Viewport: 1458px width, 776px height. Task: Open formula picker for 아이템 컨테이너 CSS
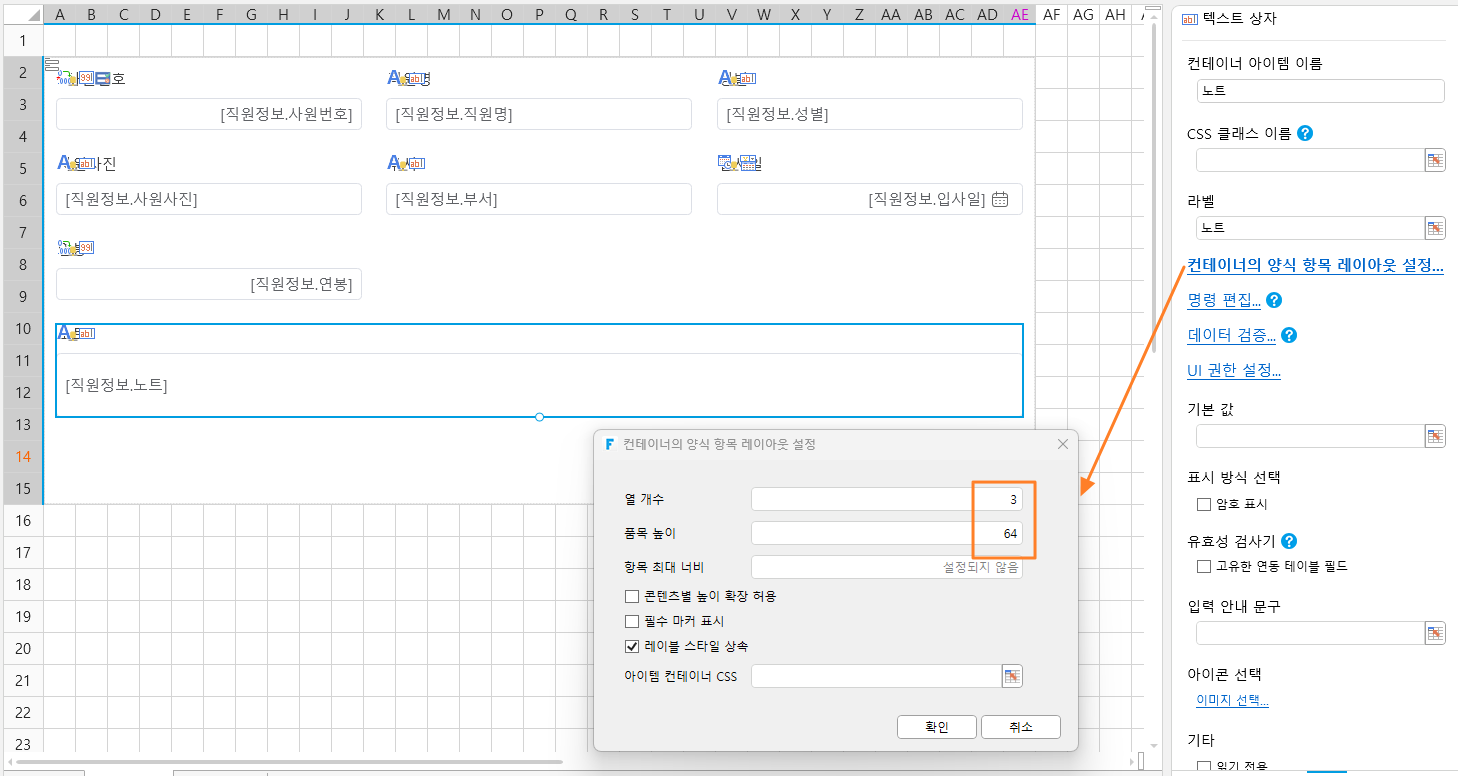(1012, 677)
